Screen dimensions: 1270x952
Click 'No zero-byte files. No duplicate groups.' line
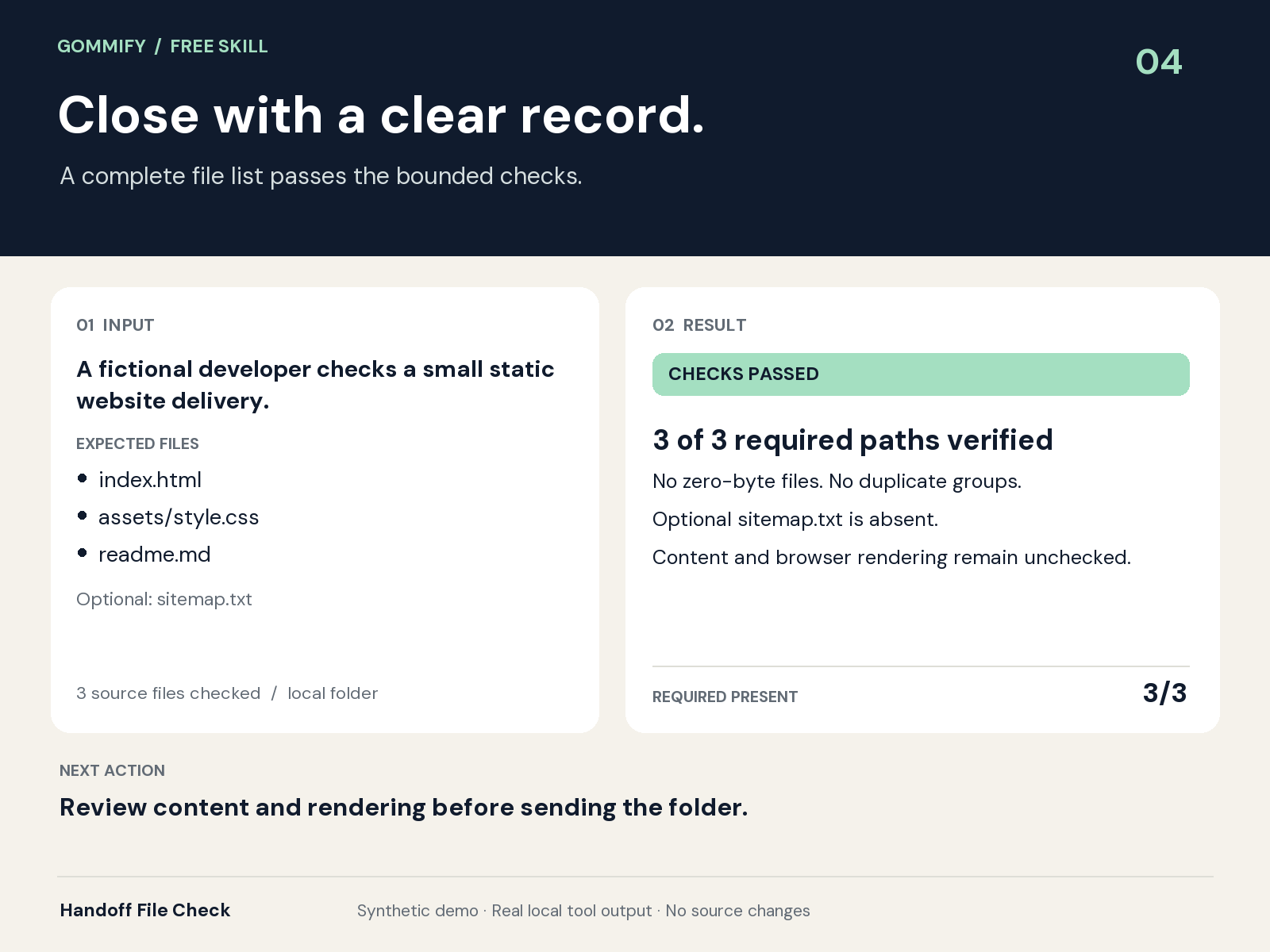pos(837,482)
